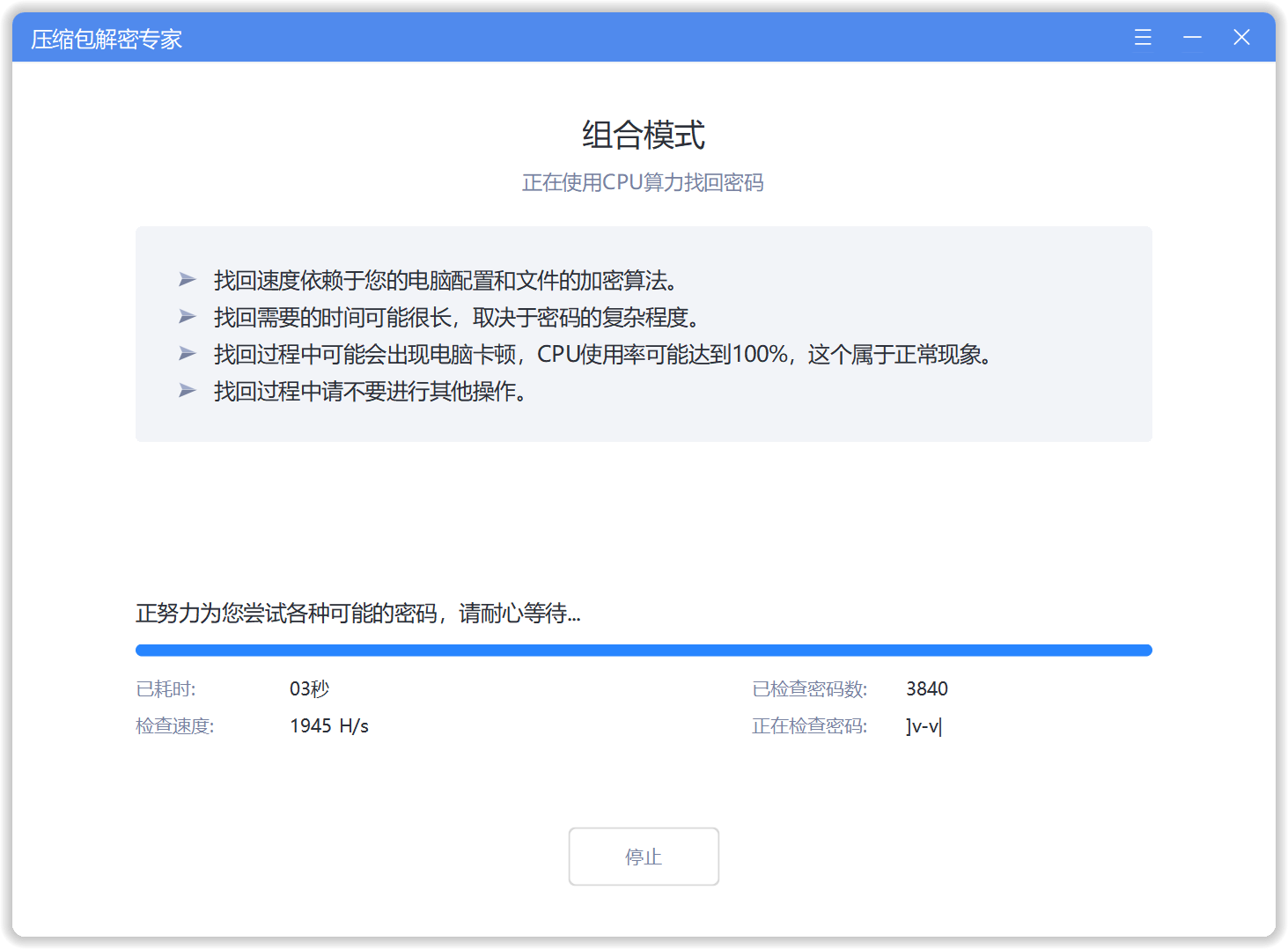Click the tip about 加密算法 recovery speed
Image resolution: width=1288 pixels, height=949 pixels.
(x=445, y=281)
